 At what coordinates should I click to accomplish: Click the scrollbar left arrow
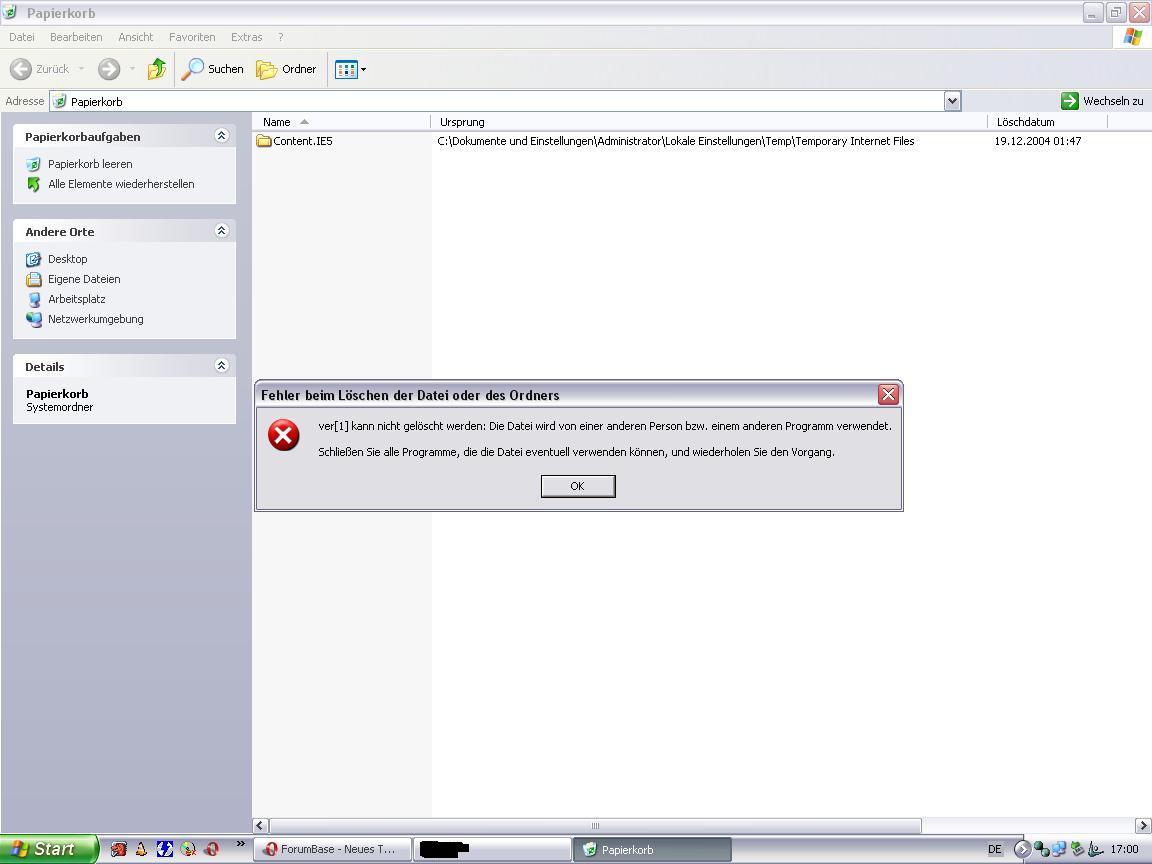pyautogui.click(x=261, y=826)
